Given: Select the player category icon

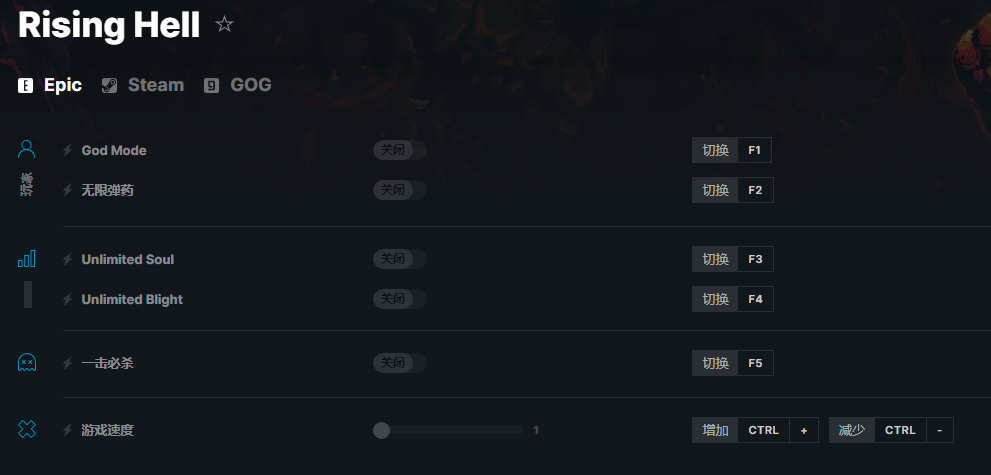Looking at the screenshot, I should 27,150.
